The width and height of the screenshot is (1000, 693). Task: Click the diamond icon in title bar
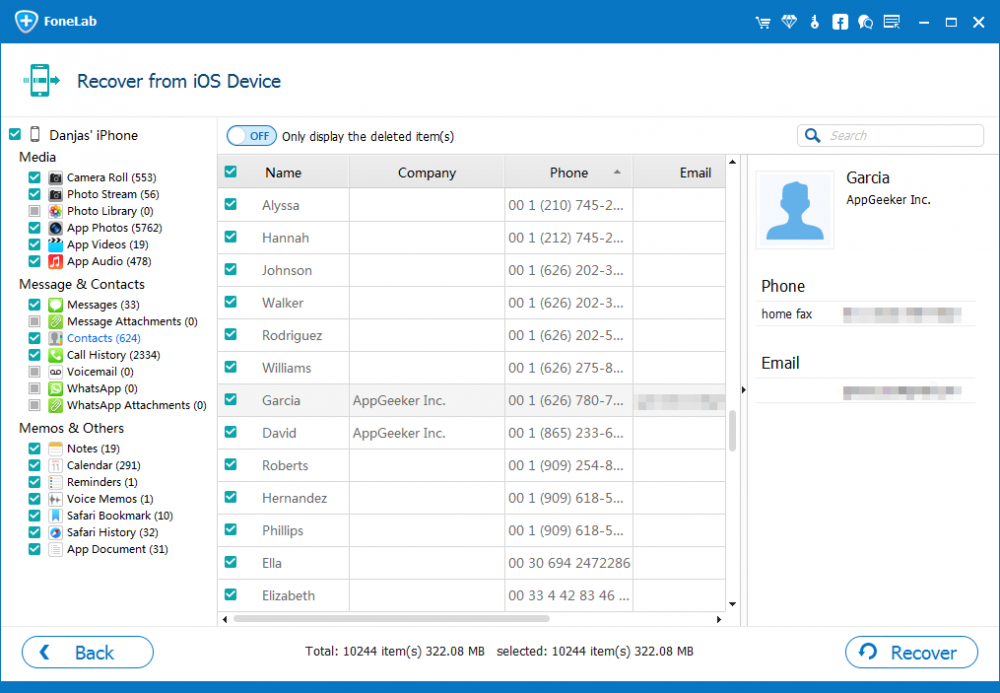(790, 22)
